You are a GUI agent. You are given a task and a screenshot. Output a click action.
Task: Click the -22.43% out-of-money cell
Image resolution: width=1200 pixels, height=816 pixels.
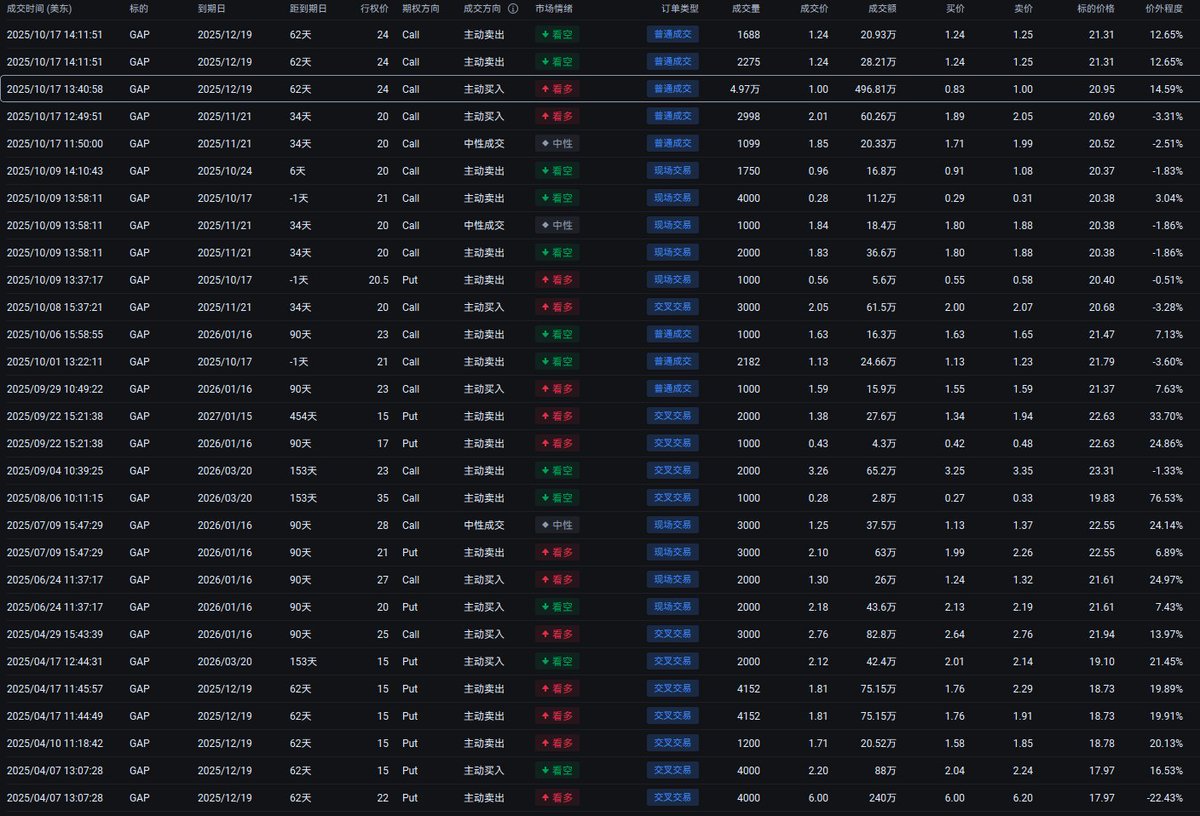1165,798
